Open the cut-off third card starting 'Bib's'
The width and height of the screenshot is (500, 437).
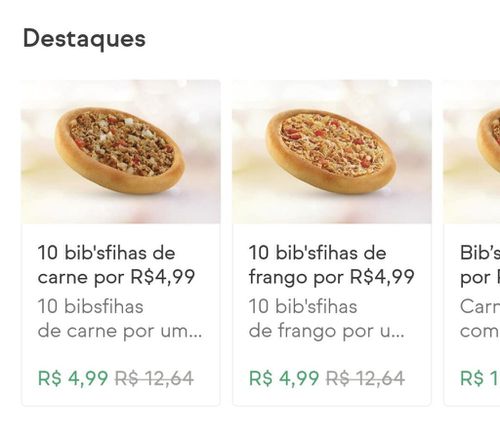coord(472,243)
